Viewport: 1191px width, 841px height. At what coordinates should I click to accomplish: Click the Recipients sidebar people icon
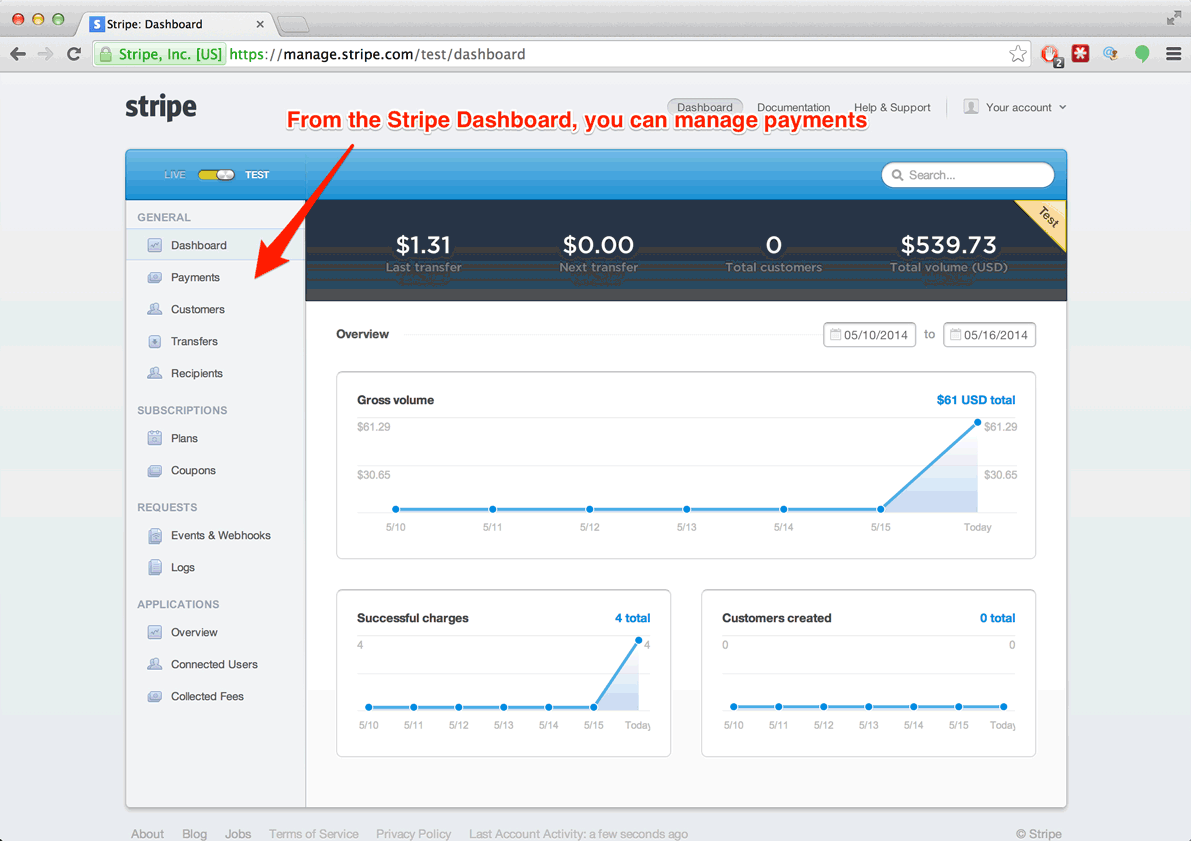click(x=155, y=373)
